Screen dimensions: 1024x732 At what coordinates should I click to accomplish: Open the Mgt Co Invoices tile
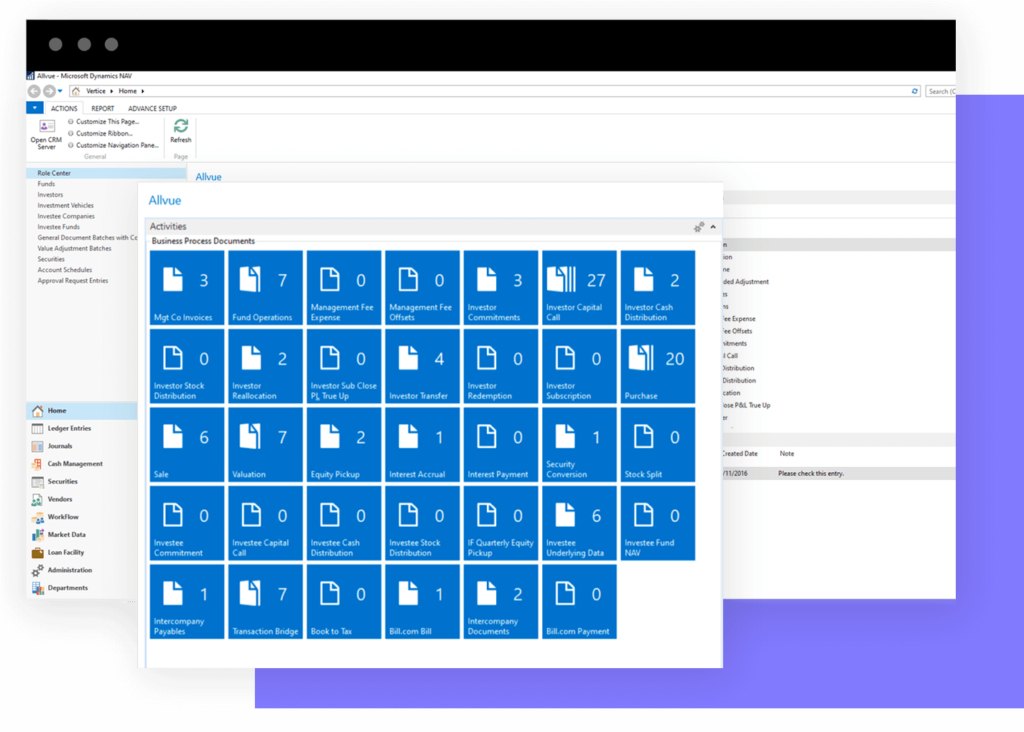[x=187, y=287]
